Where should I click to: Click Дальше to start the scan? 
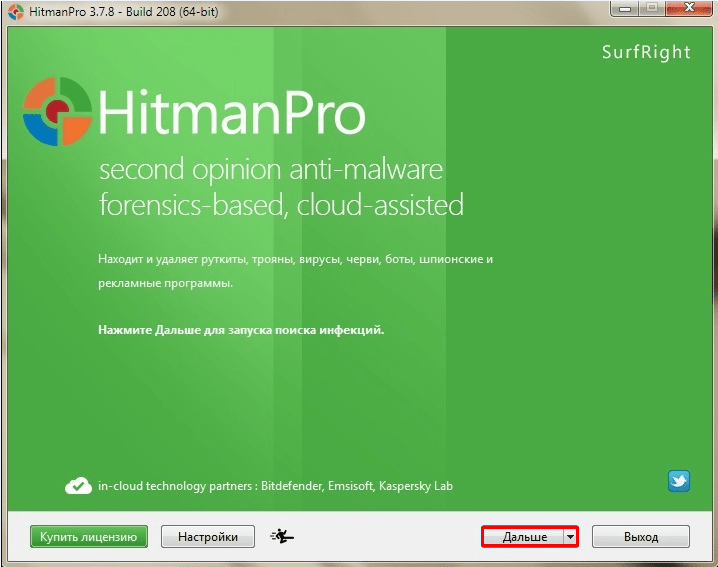point(523,537)
